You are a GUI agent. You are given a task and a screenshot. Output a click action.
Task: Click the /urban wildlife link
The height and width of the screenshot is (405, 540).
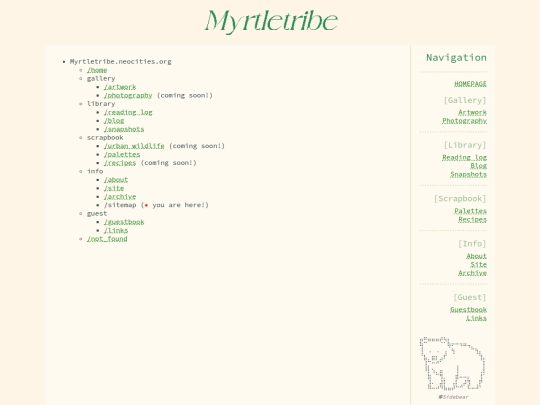(134, 146)
